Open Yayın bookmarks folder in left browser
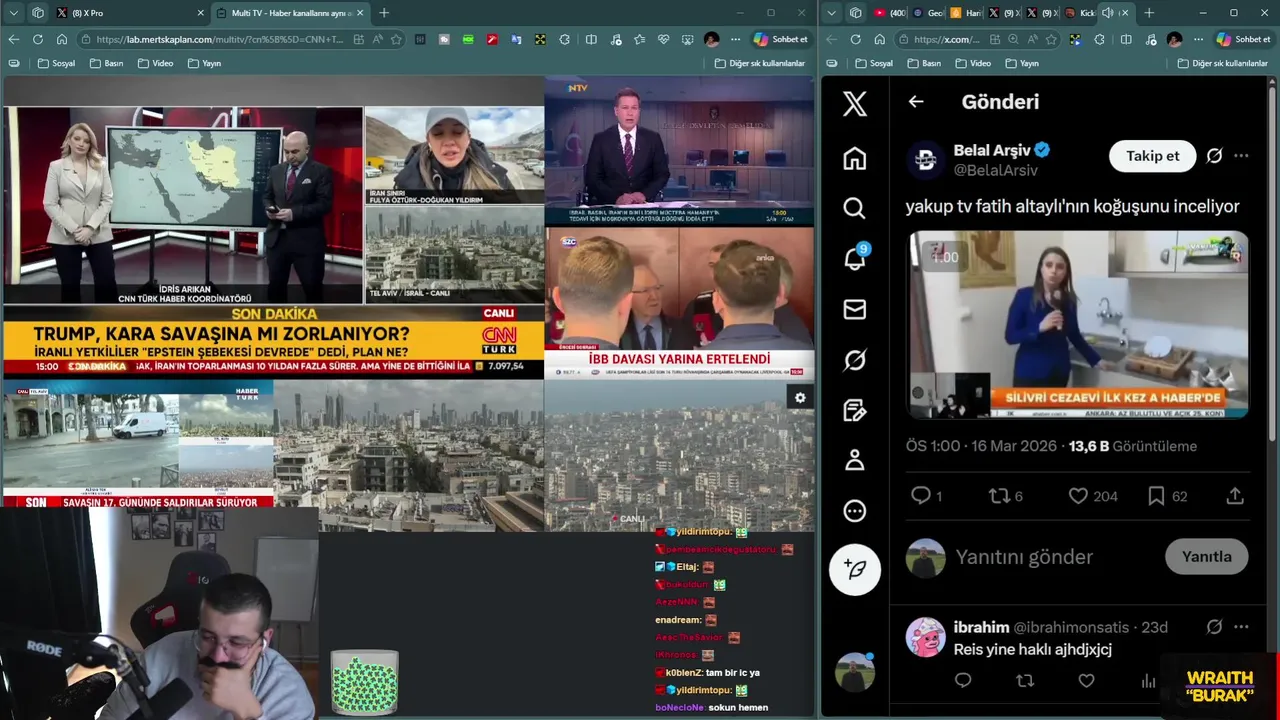The height and width of the screenshot is (720, 1280). click(204, 63)
